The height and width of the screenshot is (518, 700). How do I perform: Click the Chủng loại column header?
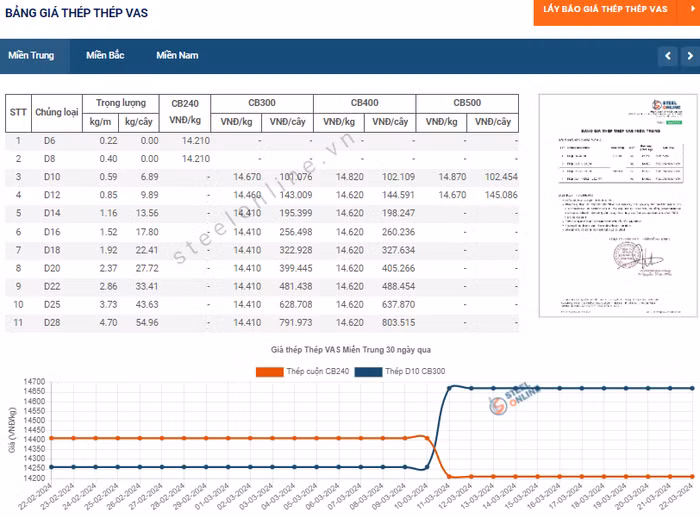tap(57, 112)
